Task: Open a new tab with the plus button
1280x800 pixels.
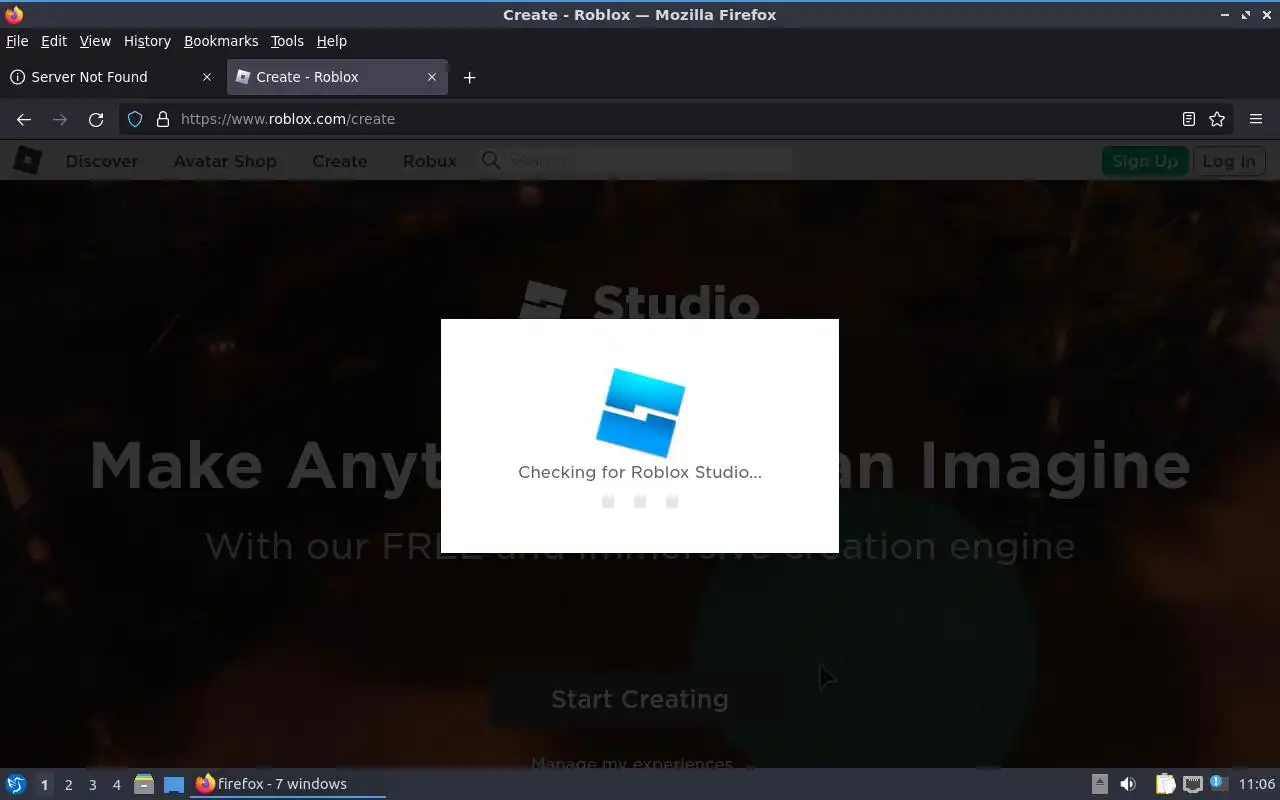Action: click(x=469, y=77)
